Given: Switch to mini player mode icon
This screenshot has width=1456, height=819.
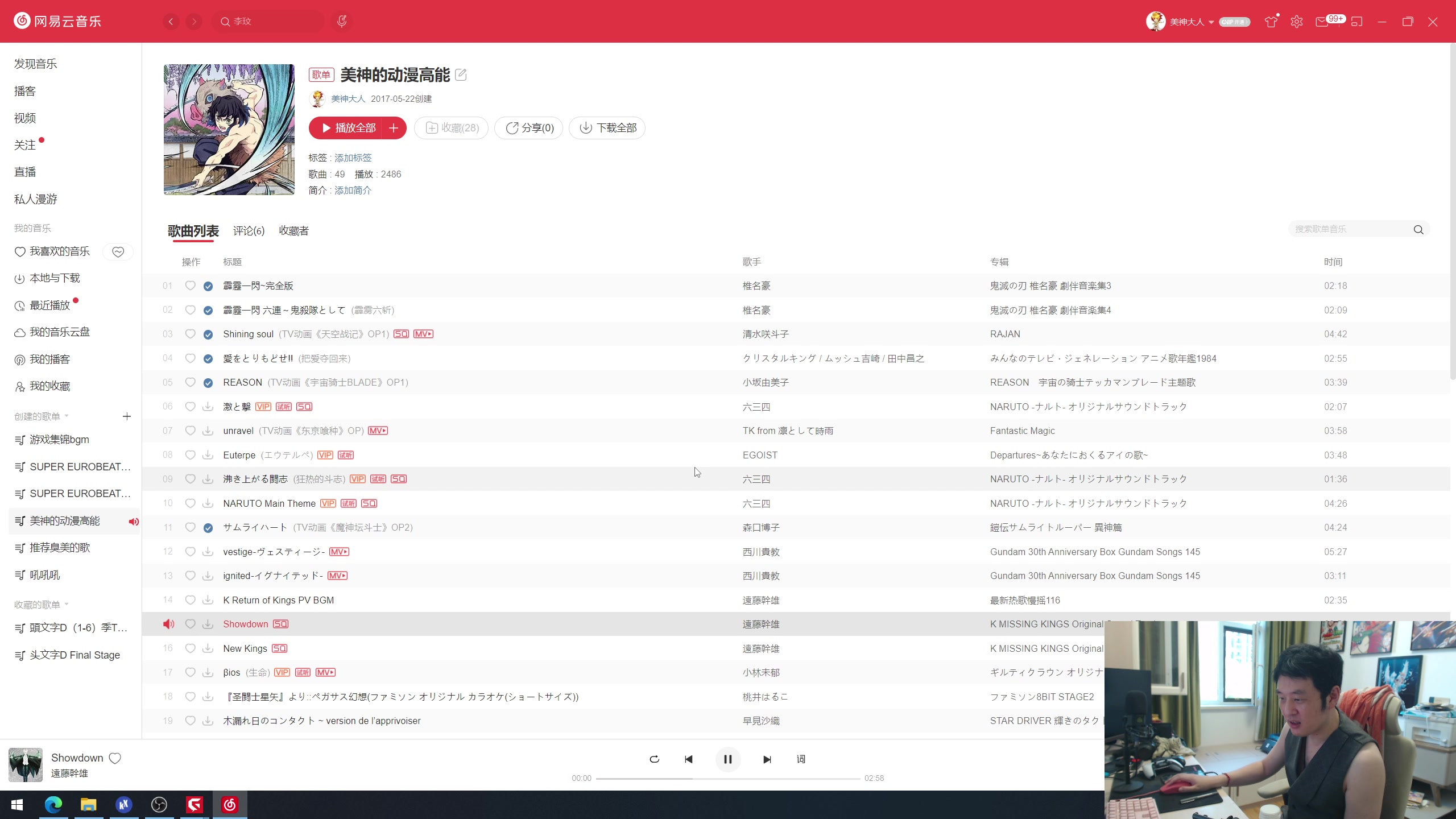Looking at the screenshot, I should [1357, 22].
